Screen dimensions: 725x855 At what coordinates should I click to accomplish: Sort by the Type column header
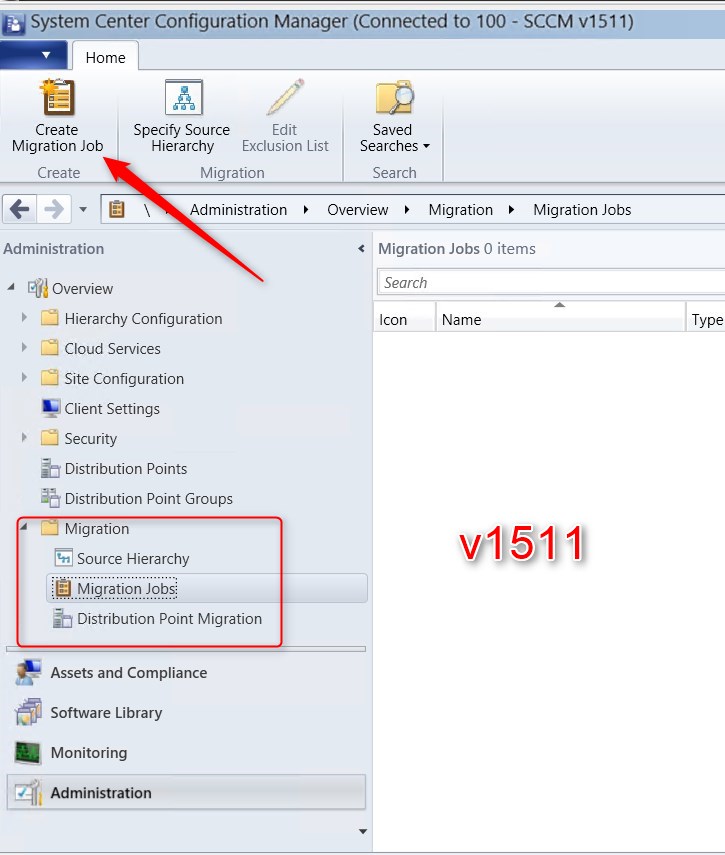click(706, 317)
